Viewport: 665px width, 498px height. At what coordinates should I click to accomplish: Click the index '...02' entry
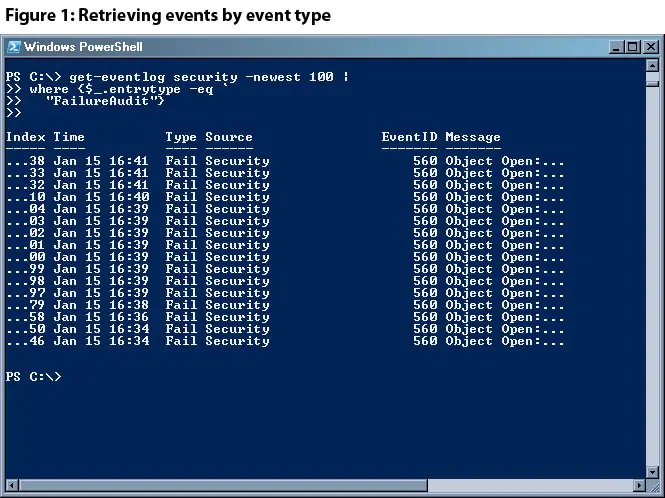point(25,233)
